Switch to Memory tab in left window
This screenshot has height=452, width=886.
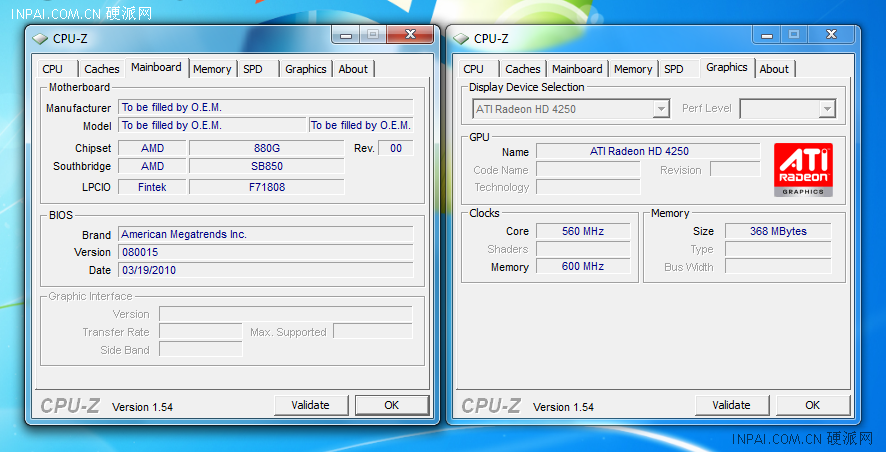[212, 69]
